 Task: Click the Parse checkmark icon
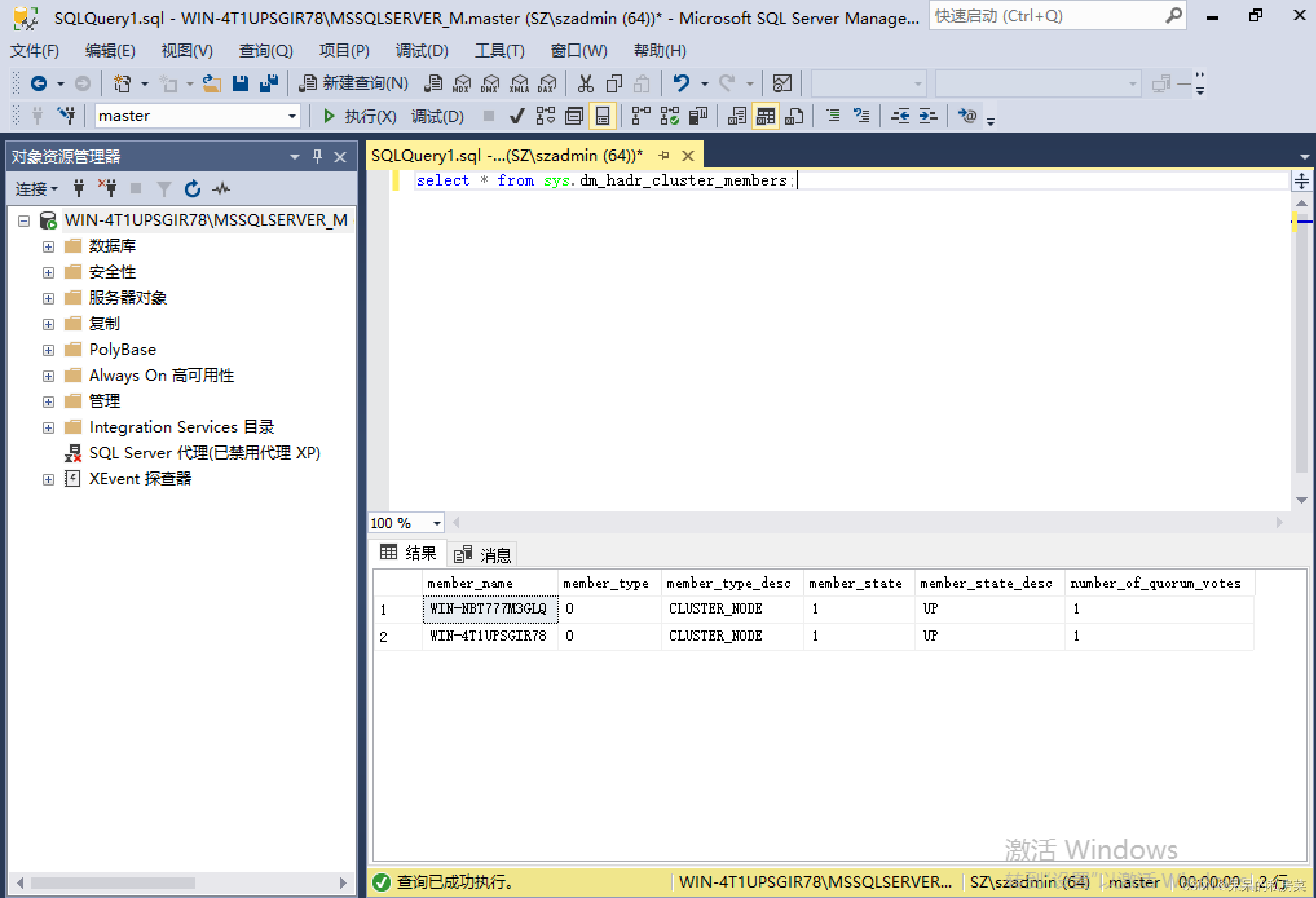point(517,116)
